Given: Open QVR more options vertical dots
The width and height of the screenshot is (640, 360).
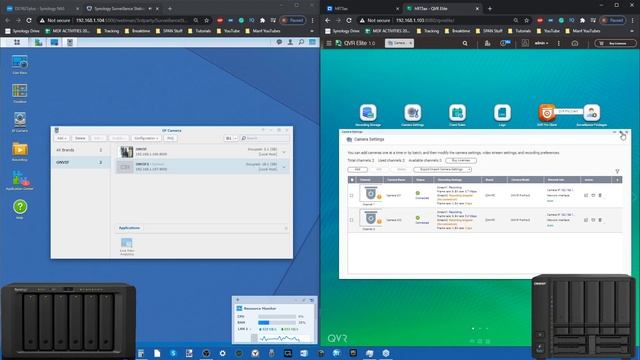Looking at the screenshot, I should tap(559, 43).
